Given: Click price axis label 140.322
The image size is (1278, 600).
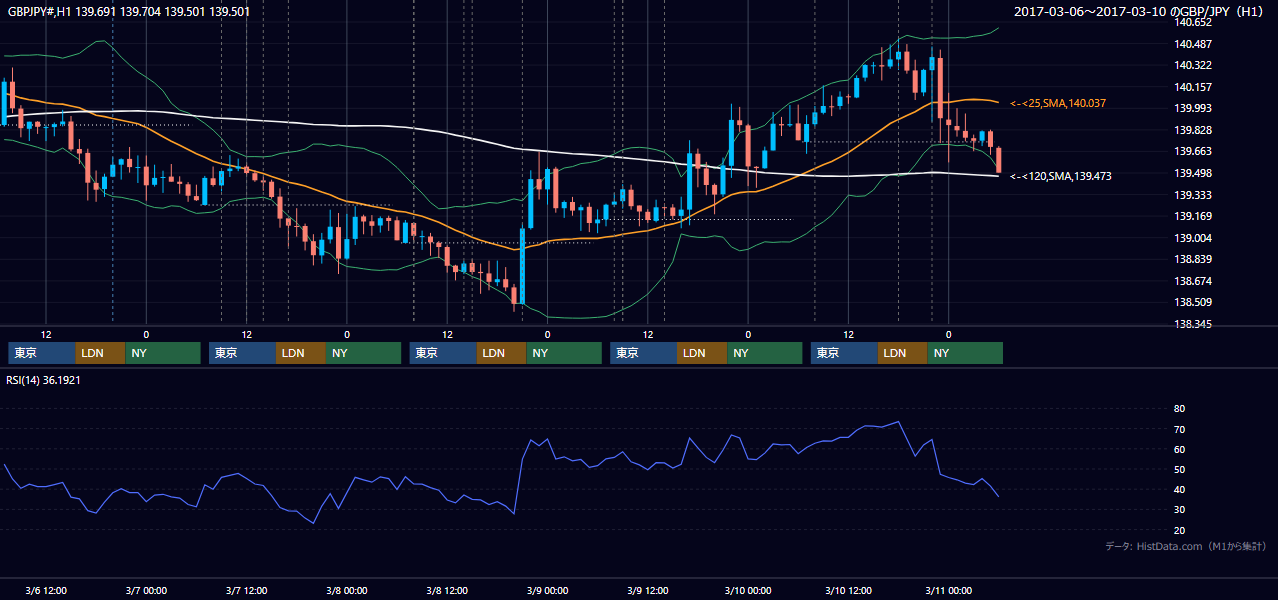Looking at the screenshot, I should pos(1193,65).
